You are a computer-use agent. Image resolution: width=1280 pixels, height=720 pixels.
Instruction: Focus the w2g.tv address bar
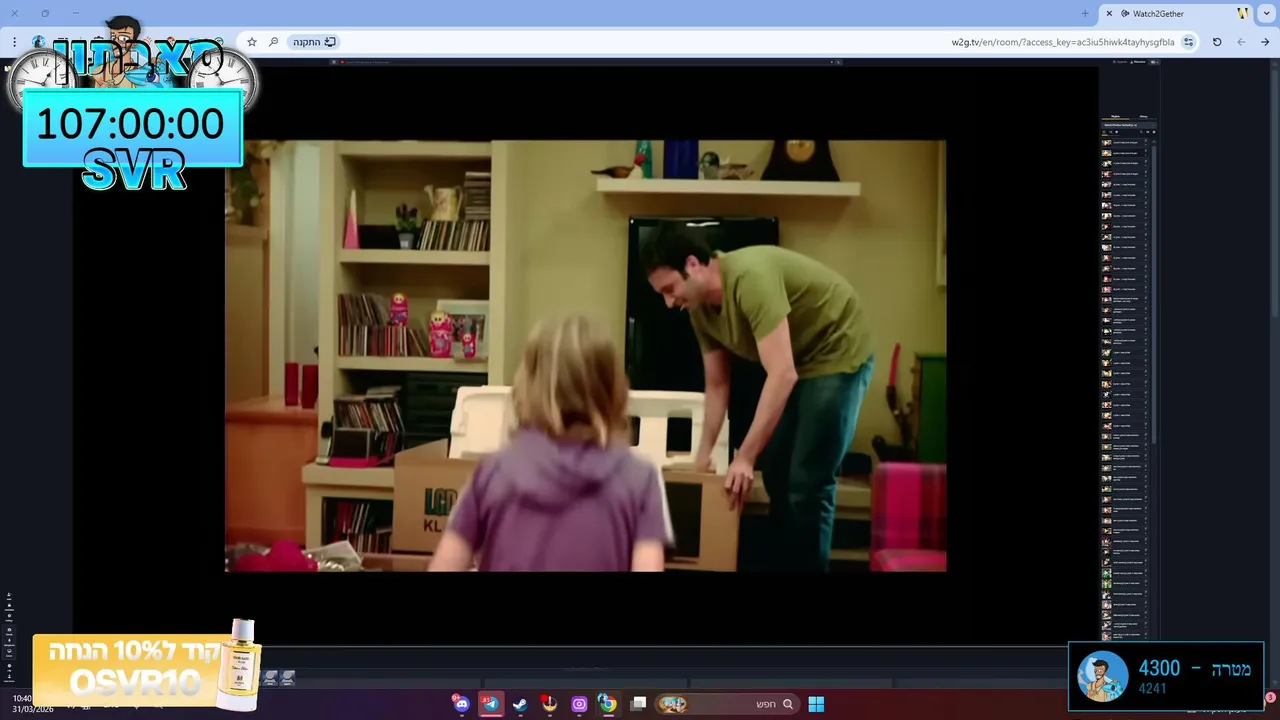pos(720,42)
